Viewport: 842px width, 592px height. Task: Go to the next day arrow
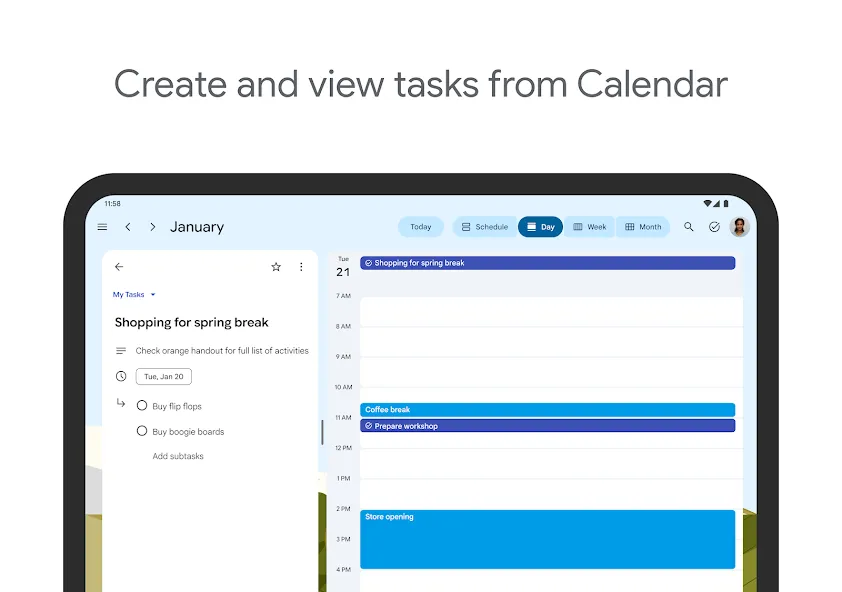(153, 227)
